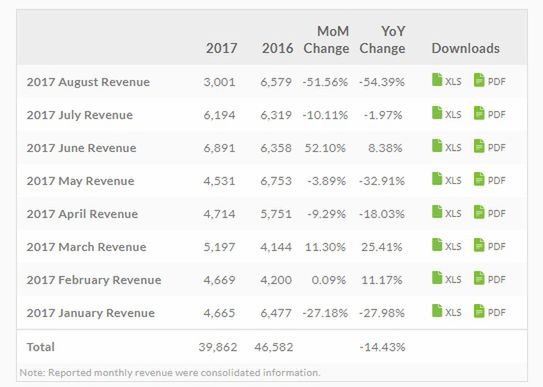This screenshot has height=387, width=543.
Task: Click May 2016 value 6,753
Action: 276,181
